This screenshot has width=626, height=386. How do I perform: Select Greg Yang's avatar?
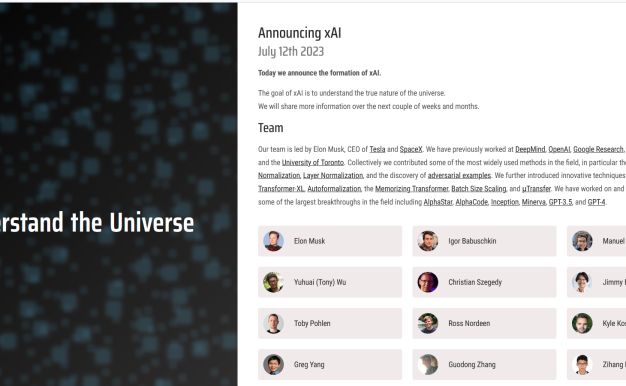[x=273, y=364]
